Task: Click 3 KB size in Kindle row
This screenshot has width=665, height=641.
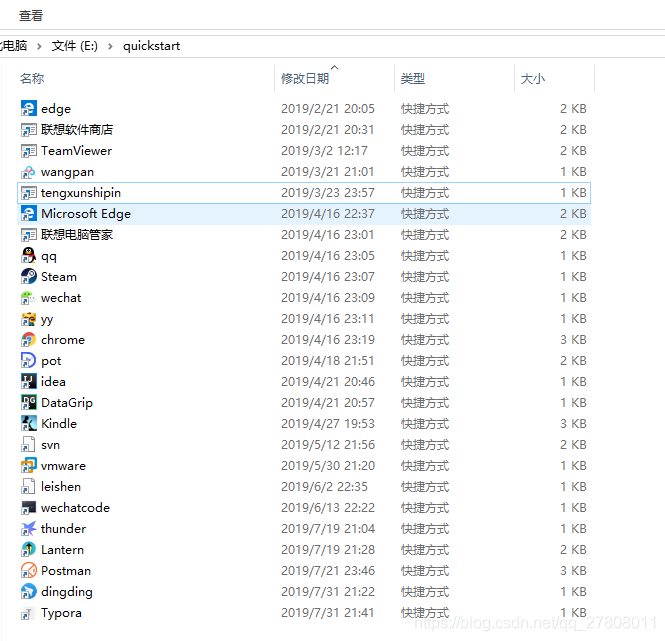Action: click(573, 423)
